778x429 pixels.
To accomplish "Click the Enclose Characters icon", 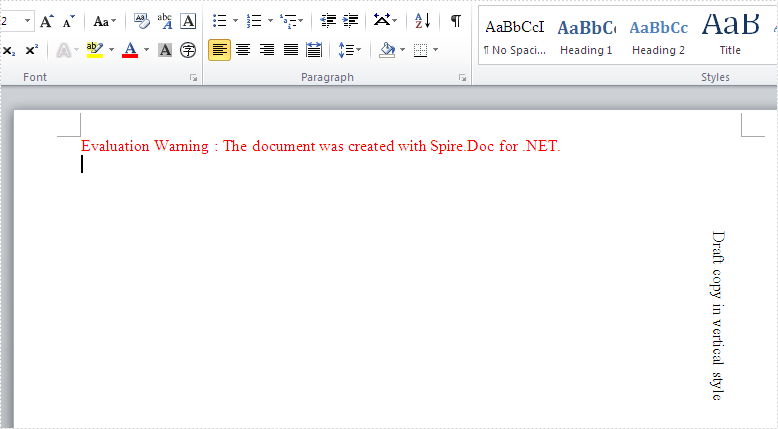I will click(x=188, y=50).
